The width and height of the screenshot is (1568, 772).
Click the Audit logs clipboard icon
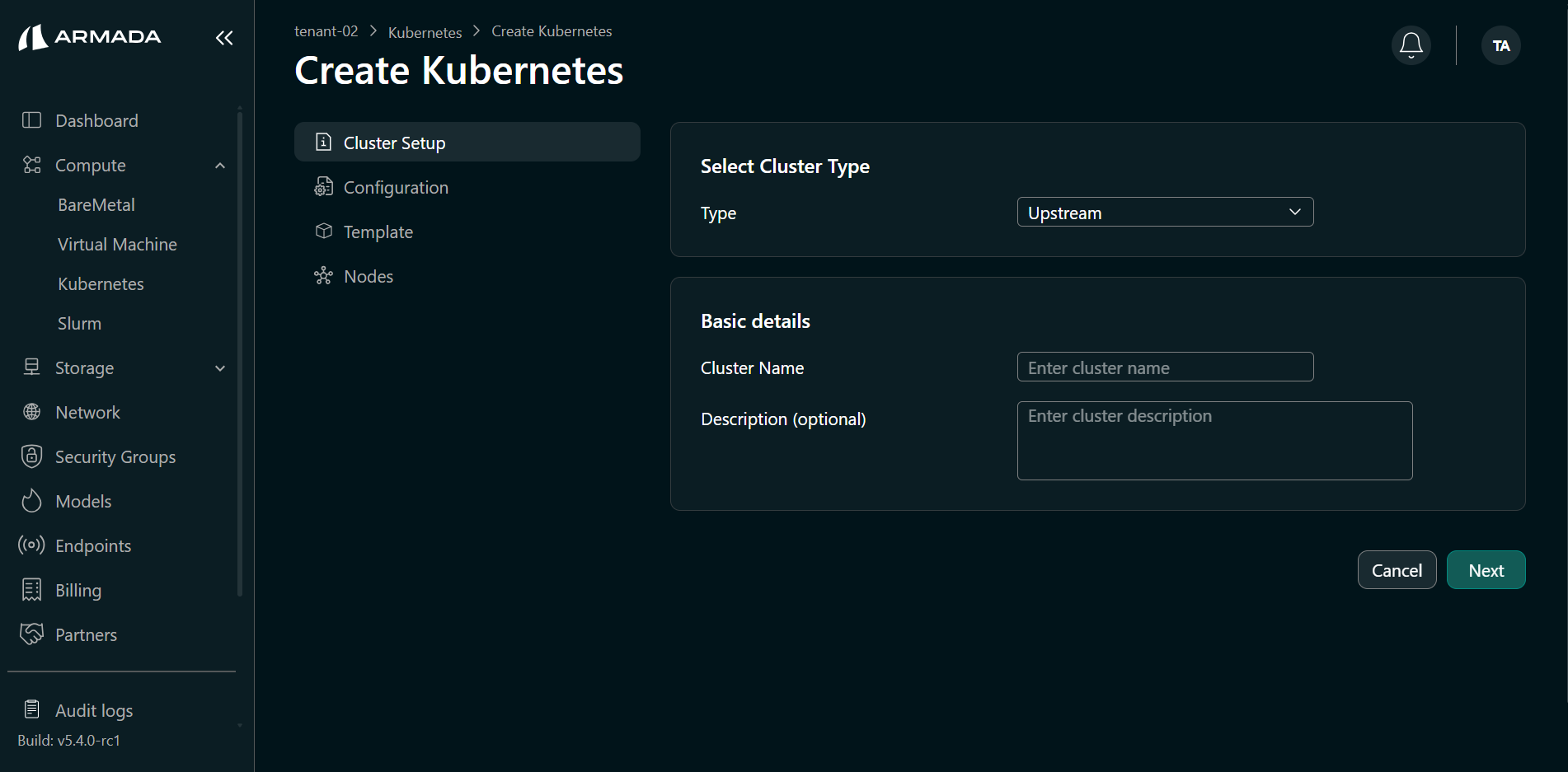click(31, 709)
